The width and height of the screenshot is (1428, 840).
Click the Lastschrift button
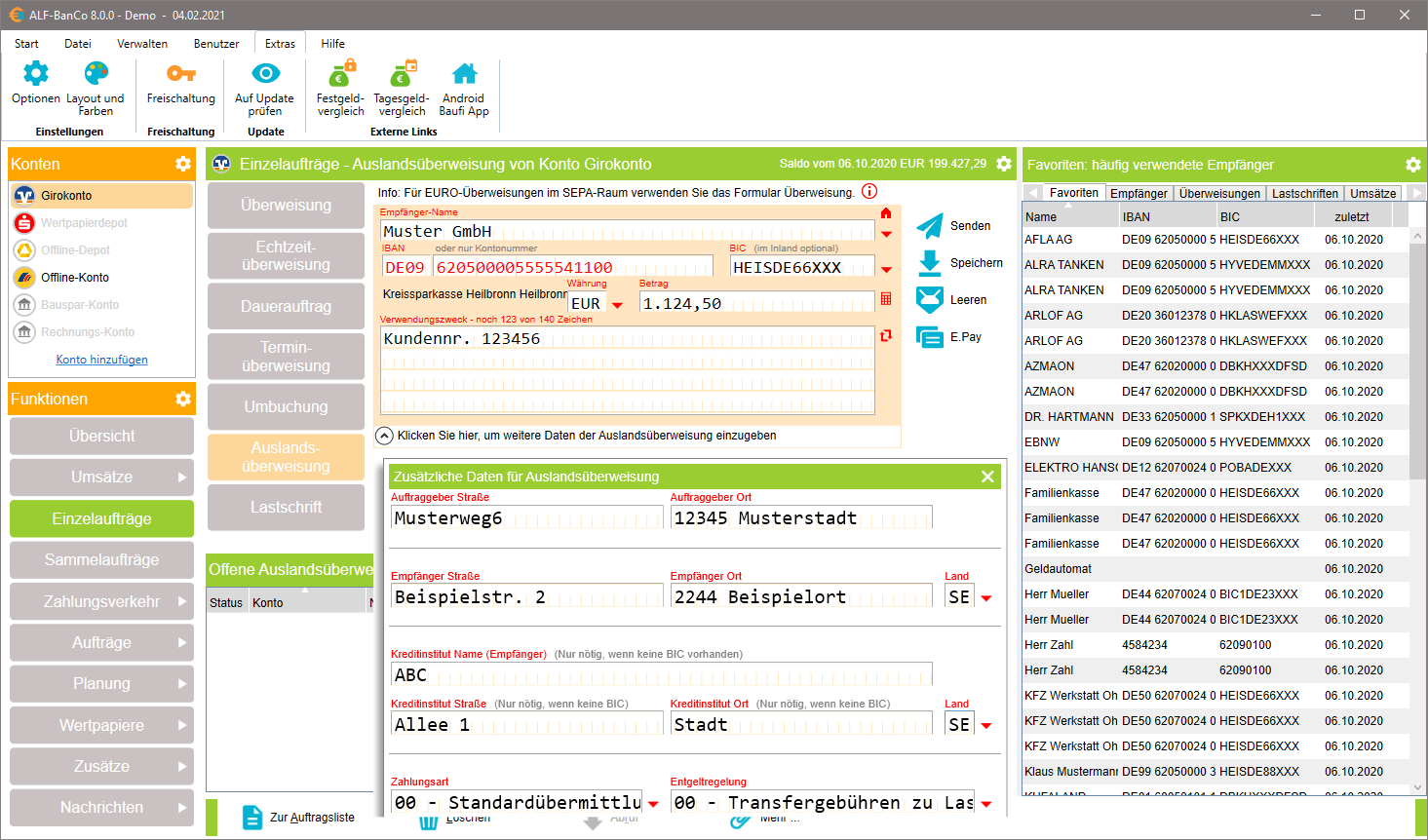pyautogui.click(x=287, y=507)
